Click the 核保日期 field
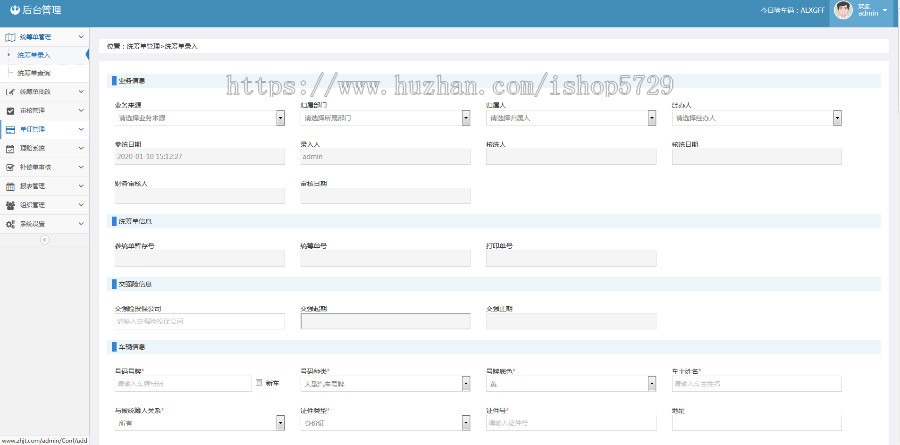Image resolution: width=900 pixels, height=445 pixels. tap(757, 157)
